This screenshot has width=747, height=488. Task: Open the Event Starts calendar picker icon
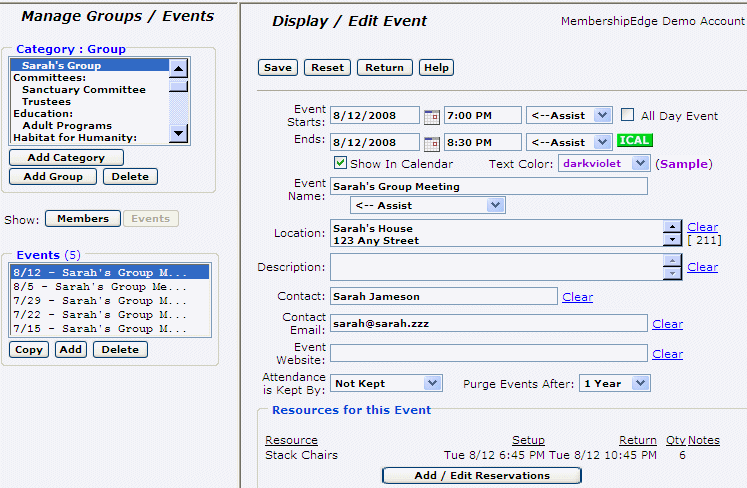(432, 116)
